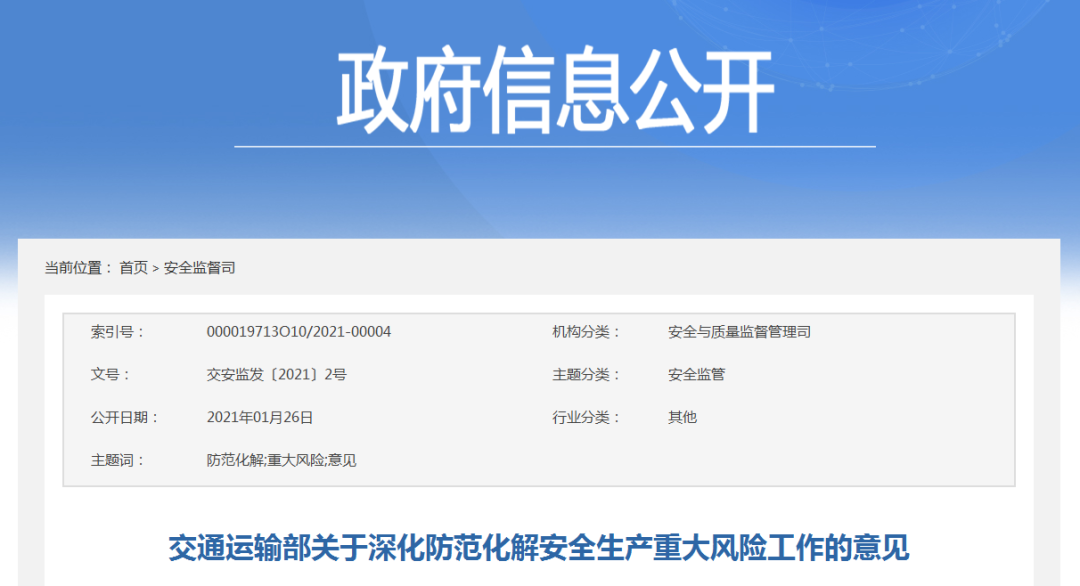Select the publish date 2021年01月26日
The height and width of the screenshot is (586, 1080).
pyautogui.click(x=260, y=417)
